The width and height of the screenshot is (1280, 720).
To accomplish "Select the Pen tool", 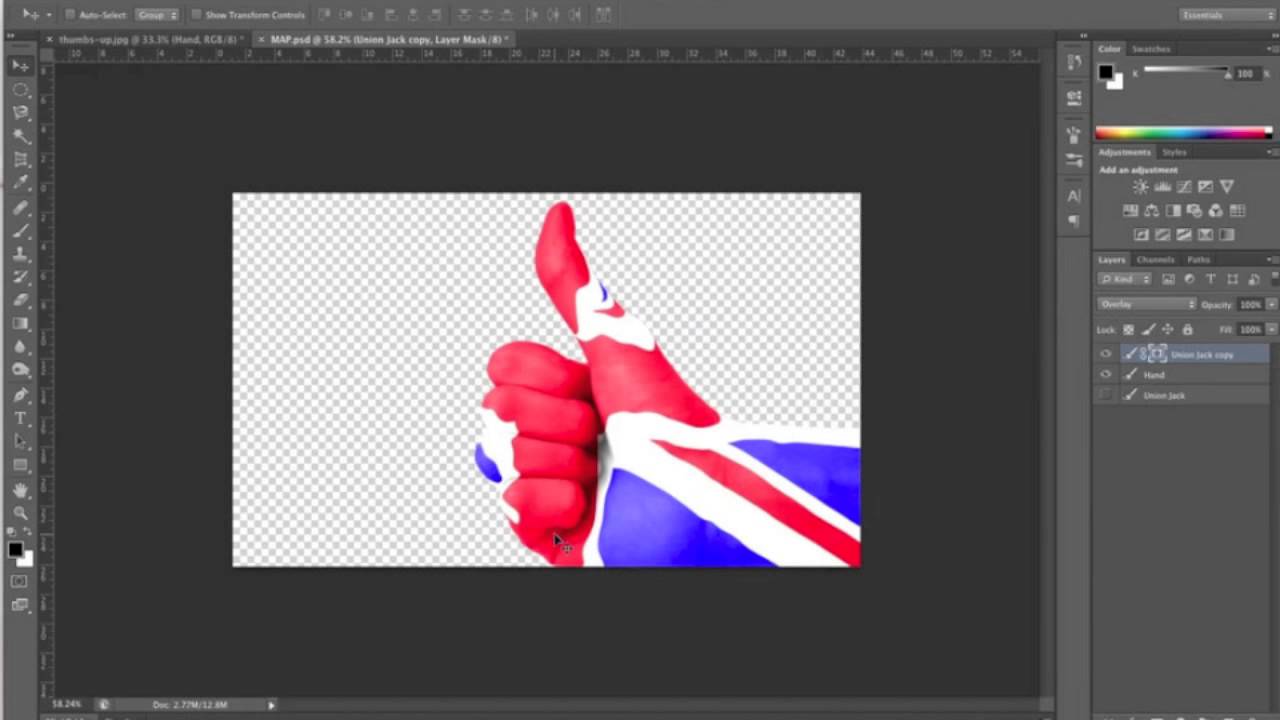I will pos(20,395).
